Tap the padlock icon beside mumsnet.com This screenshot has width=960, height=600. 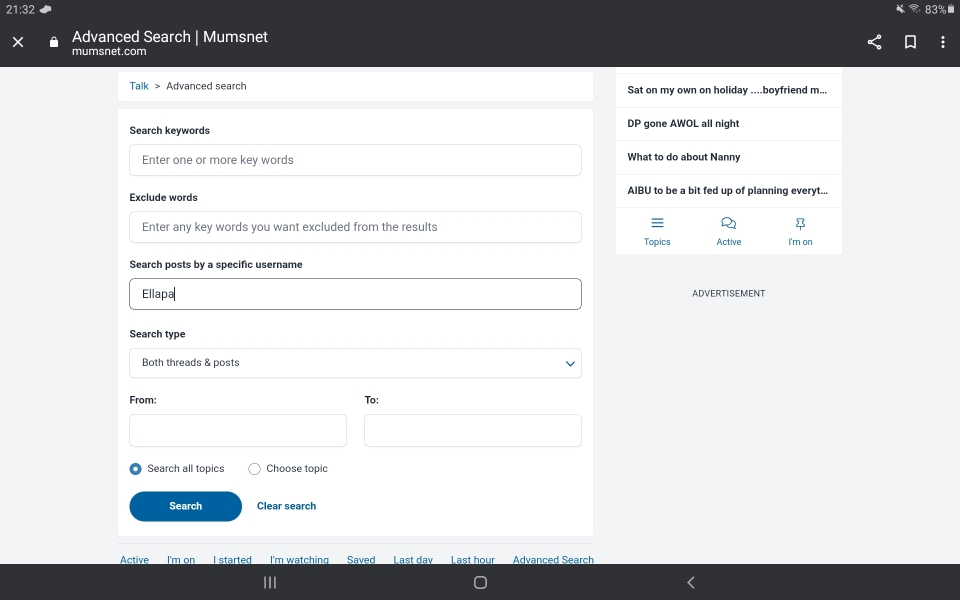coord(53,42)
